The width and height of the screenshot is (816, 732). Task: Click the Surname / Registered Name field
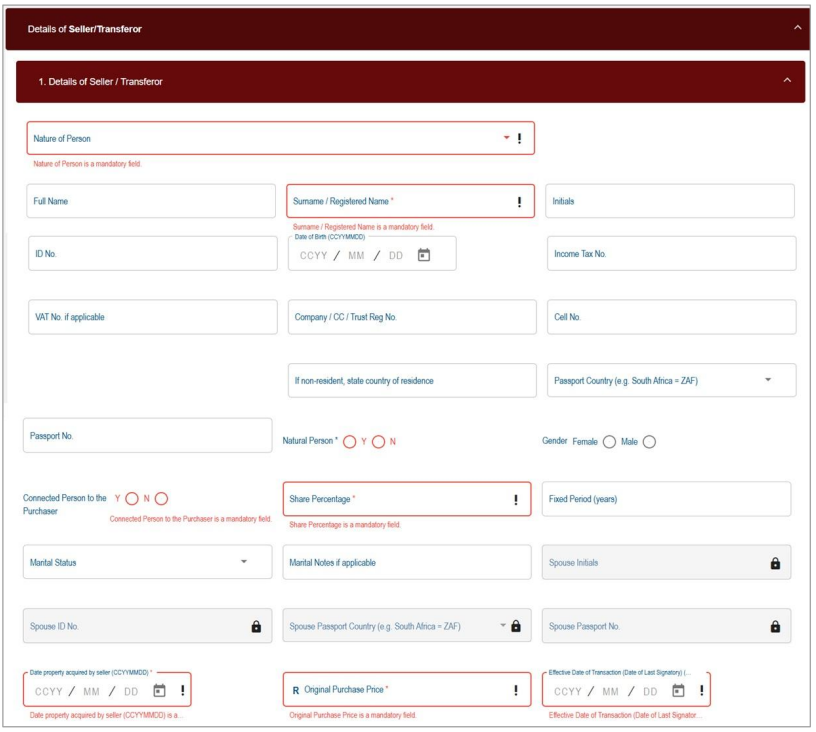coord(400,201)
